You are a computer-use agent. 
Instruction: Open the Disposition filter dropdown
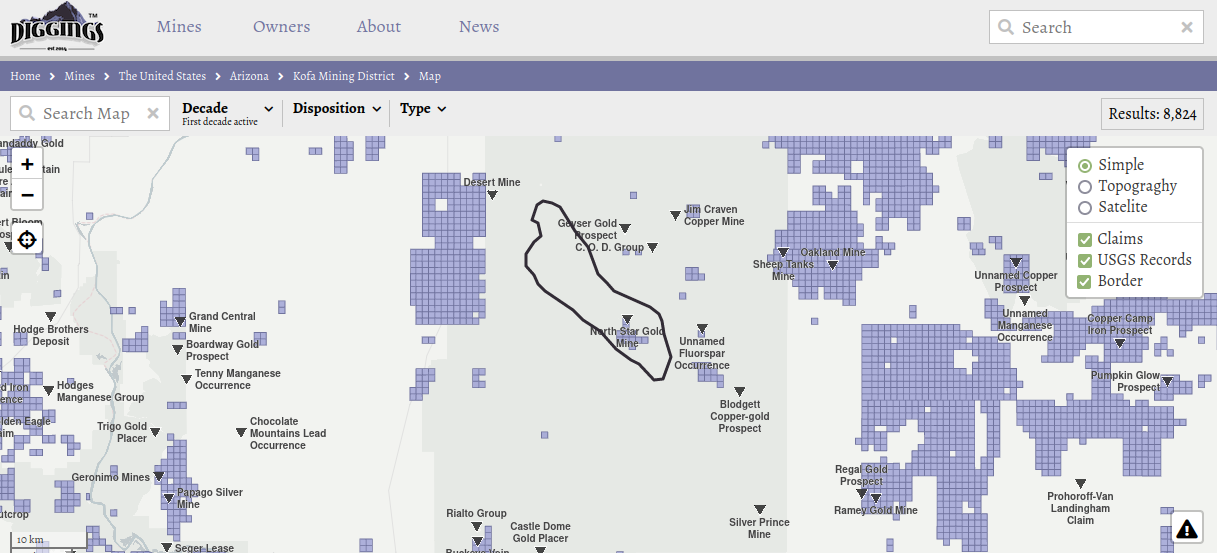point(337,109)
